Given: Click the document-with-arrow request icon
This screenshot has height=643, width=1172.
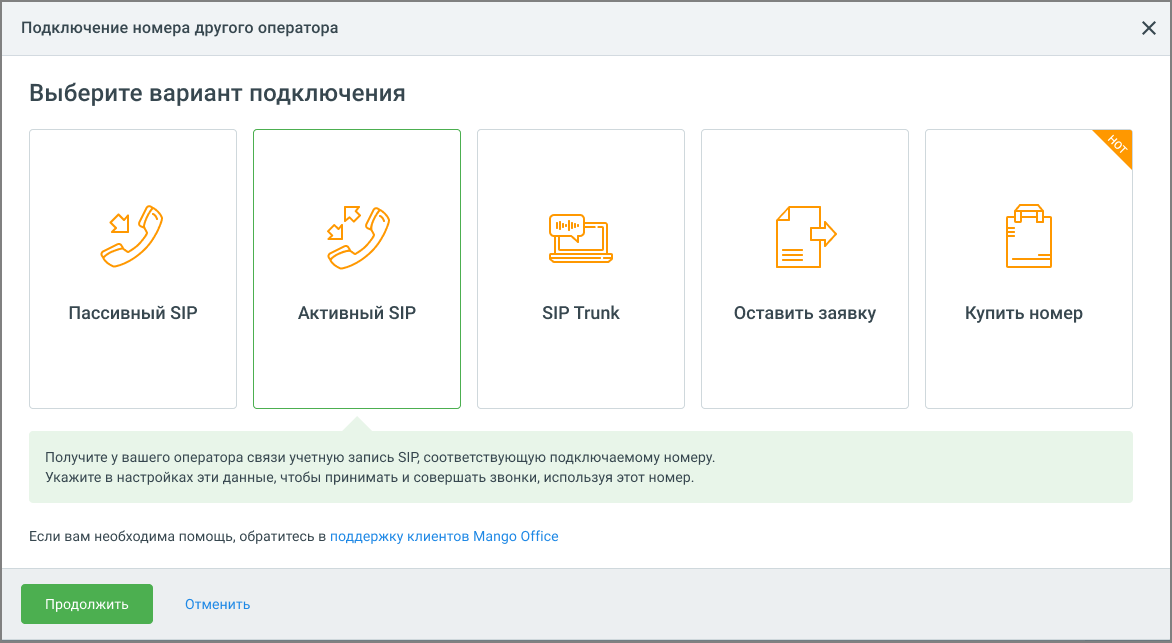Looking at the screenshot, I should 806,237.
